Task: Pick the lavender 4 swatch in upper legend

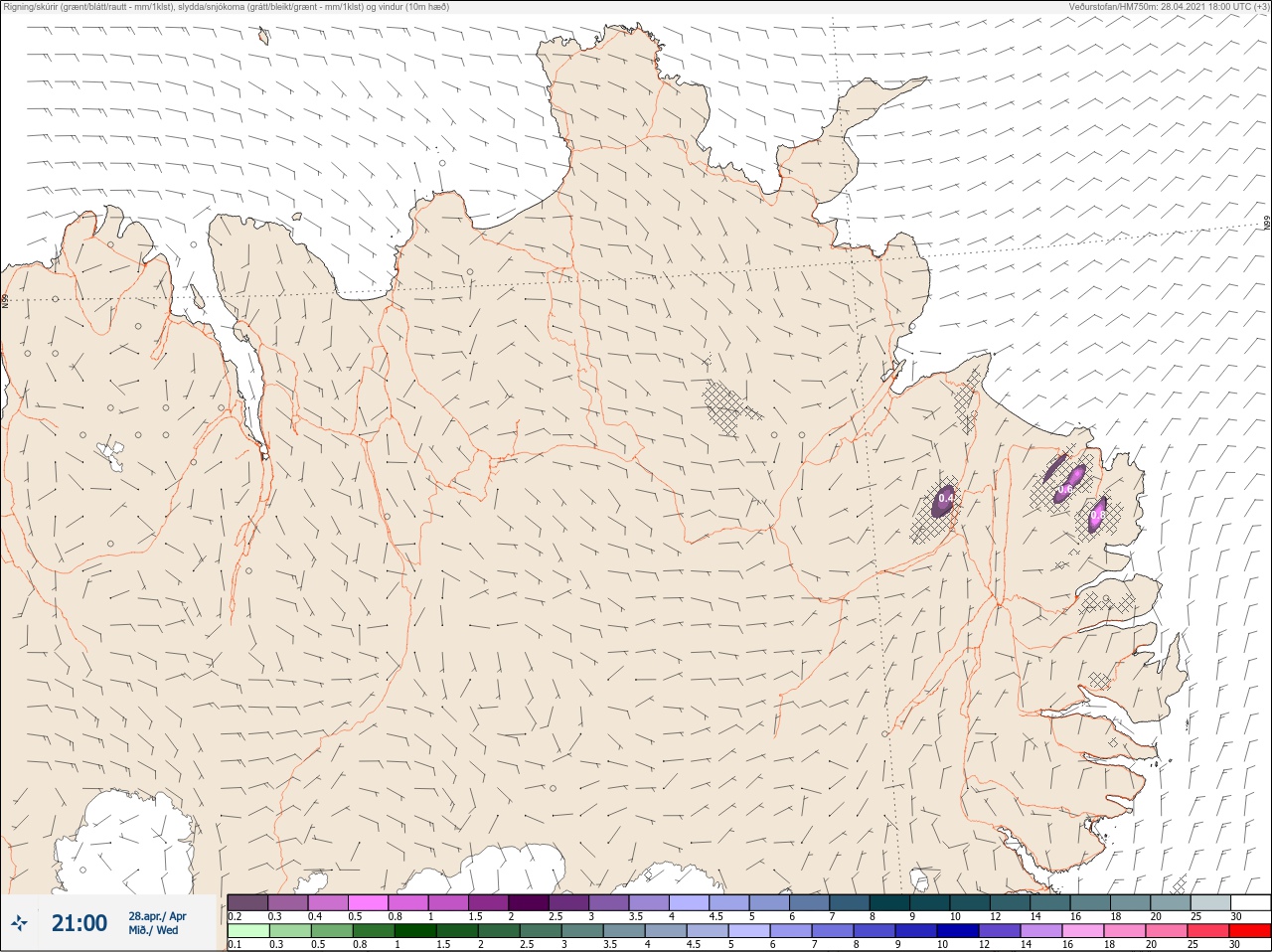Action: tap(689, 902)
